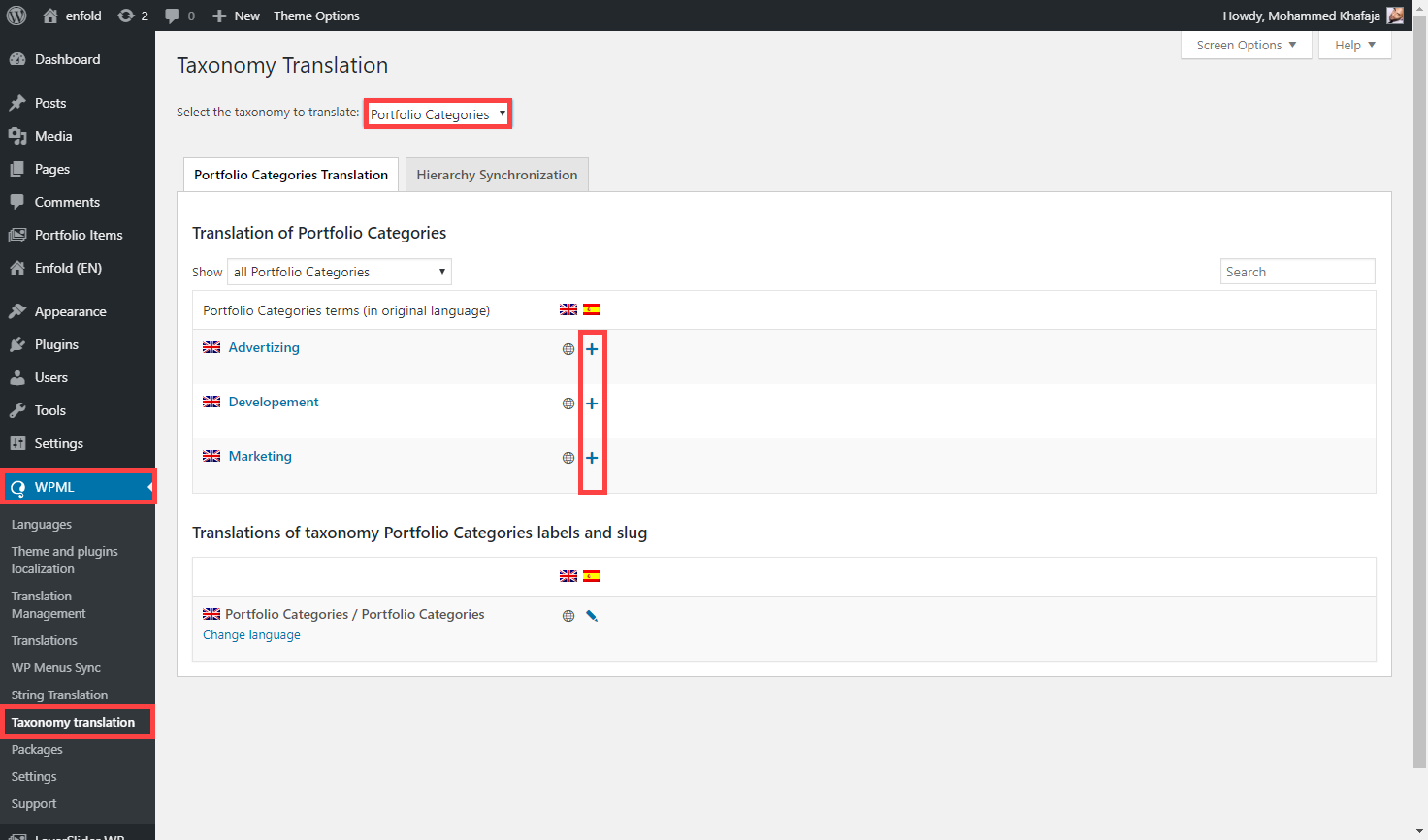
Task: Add Spanish translation for Advertizing
Action: click(x=592, y=349)
